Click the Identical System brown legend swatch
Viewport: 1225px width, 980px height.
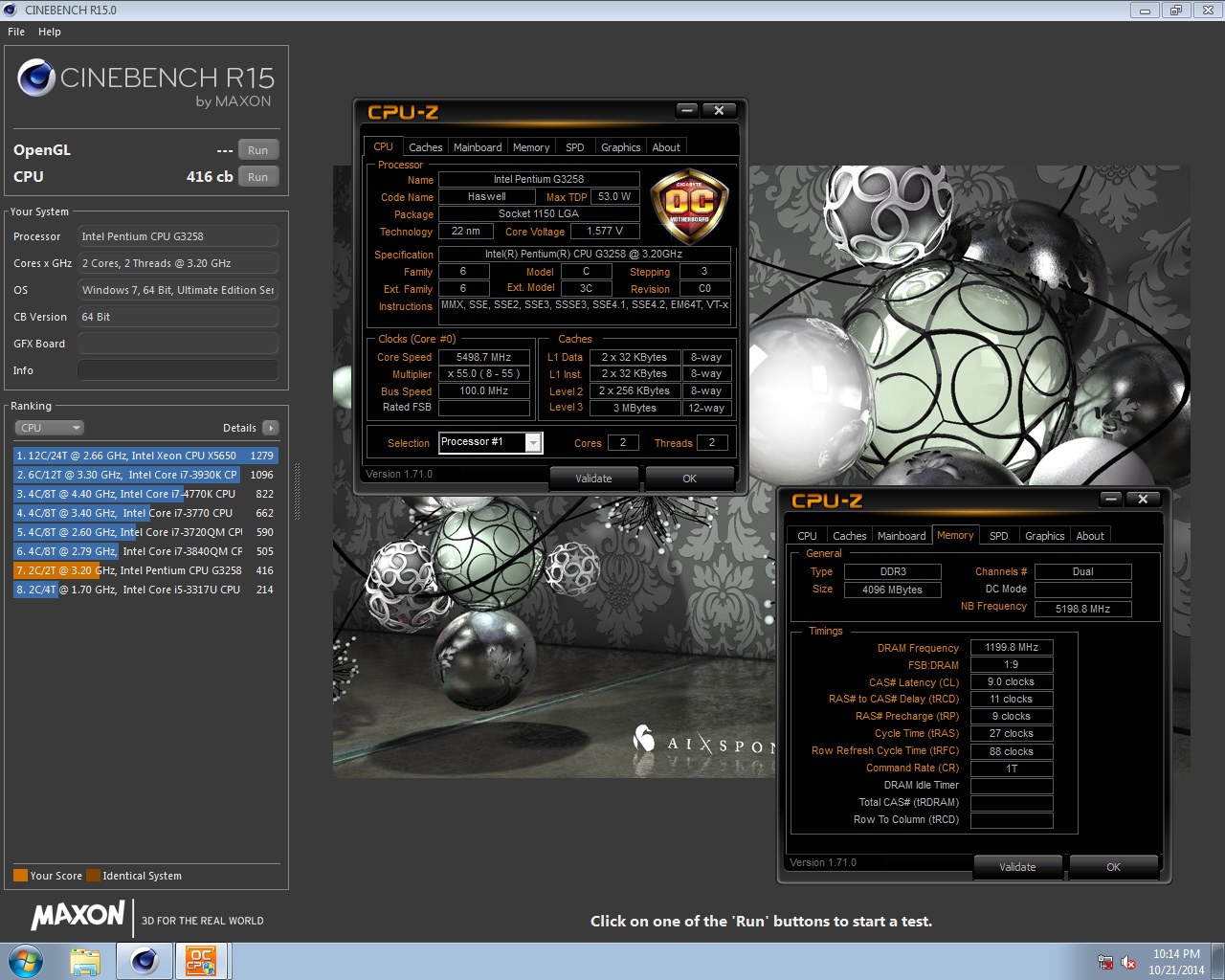[93, 876]
